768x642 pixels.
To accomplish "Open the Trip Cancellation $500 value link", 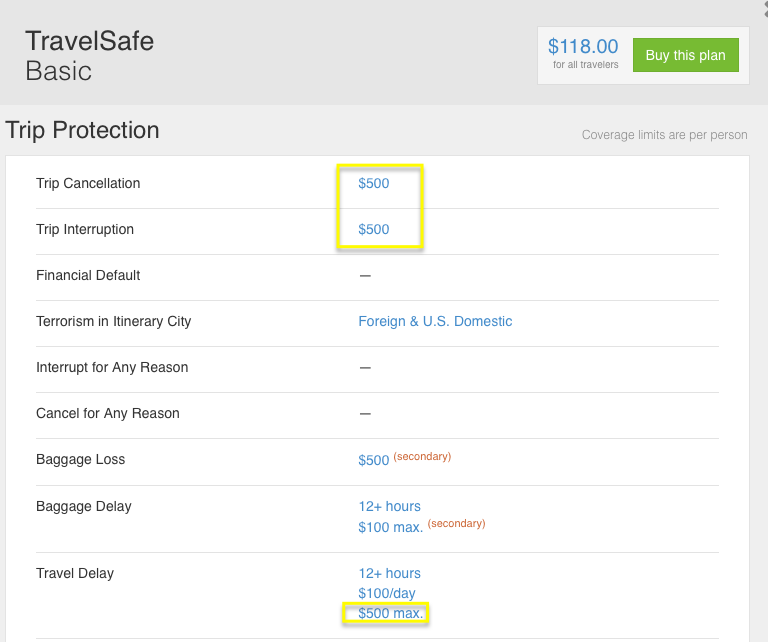I will pos(374,183).
